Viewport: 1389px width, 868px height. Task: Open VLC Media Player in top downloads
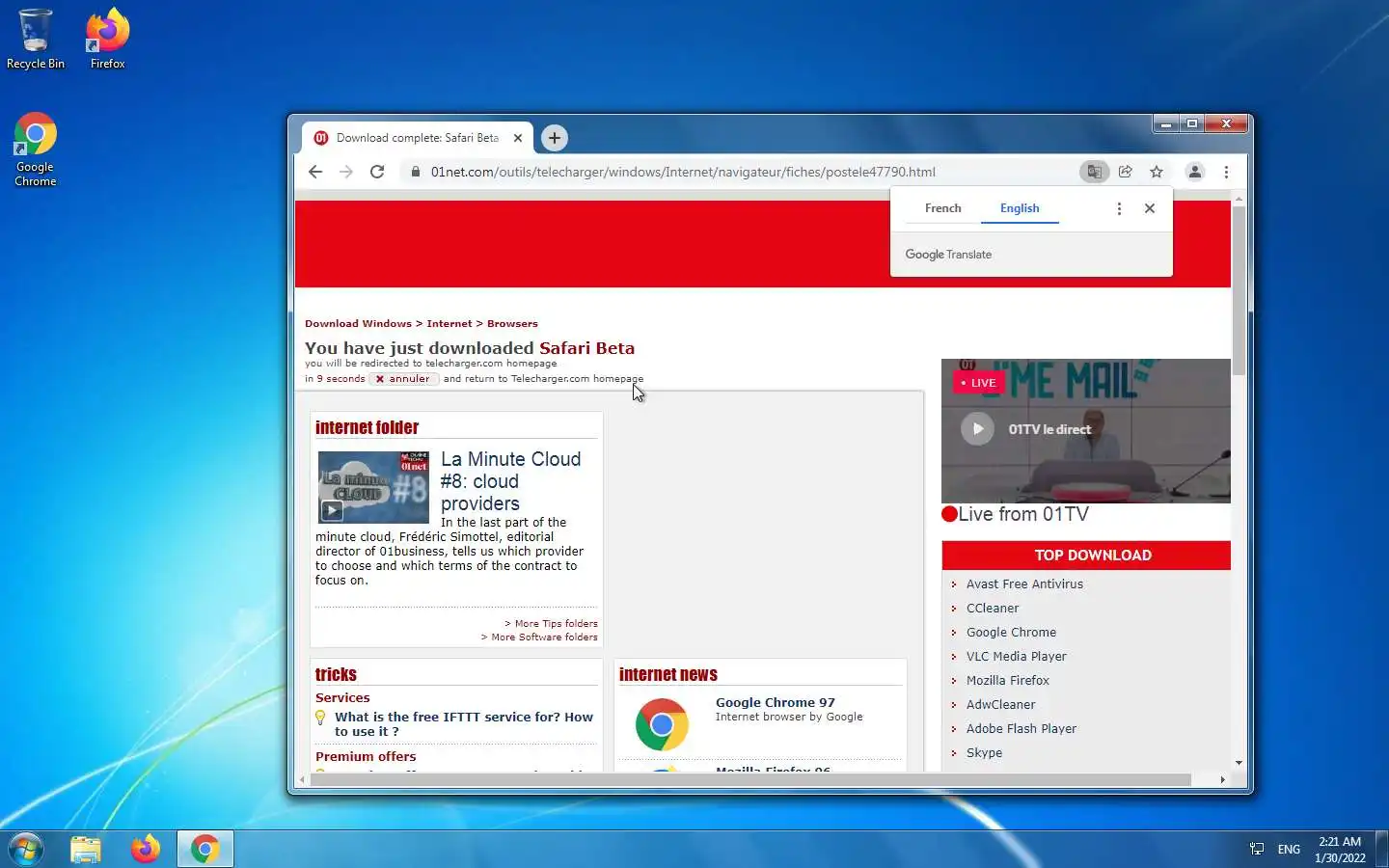click(x=1016, y=657)
